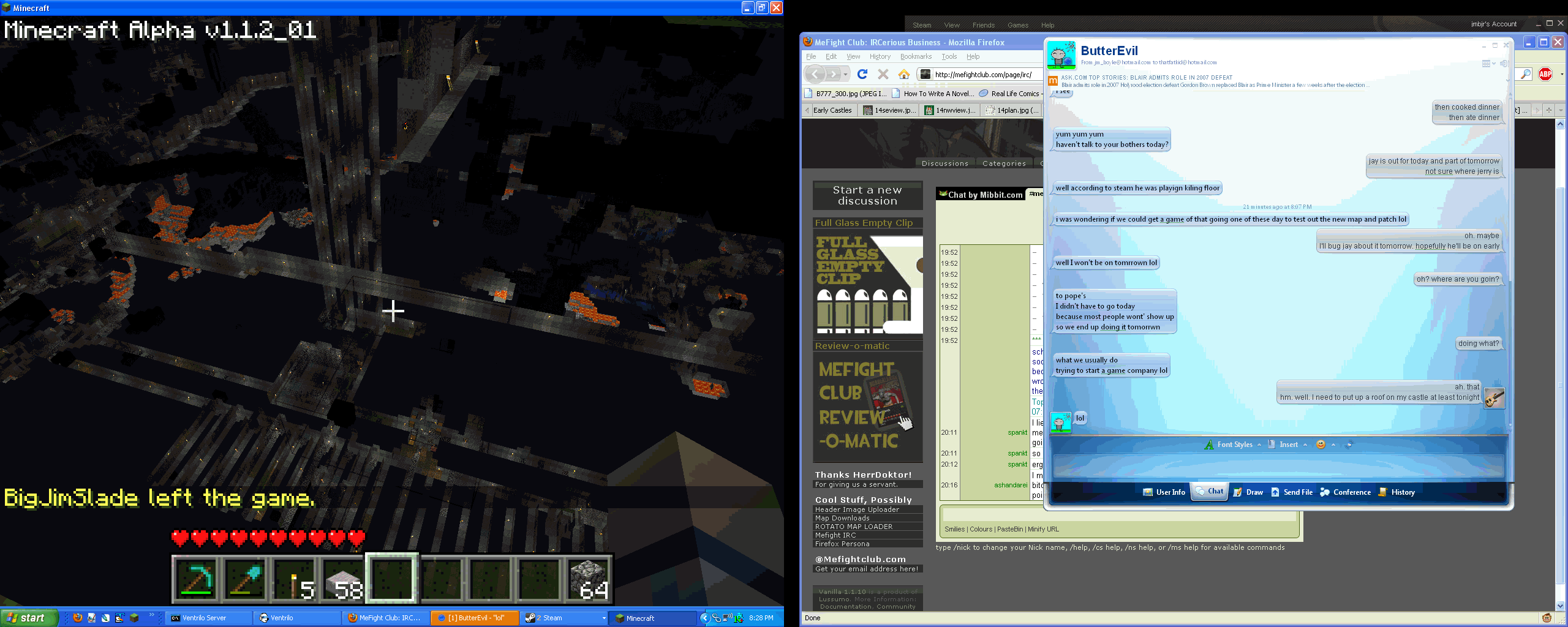The height and width of the screenshot is (627, 1568).
Task: Expand hidden system tray icons arrow
Action: (x=705, y=618)
